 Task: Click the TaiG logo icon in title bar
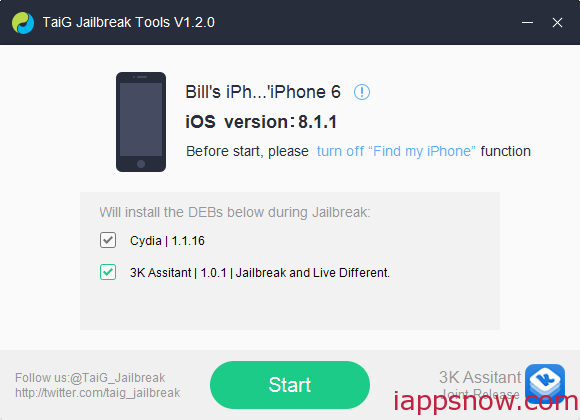[23, 23]
